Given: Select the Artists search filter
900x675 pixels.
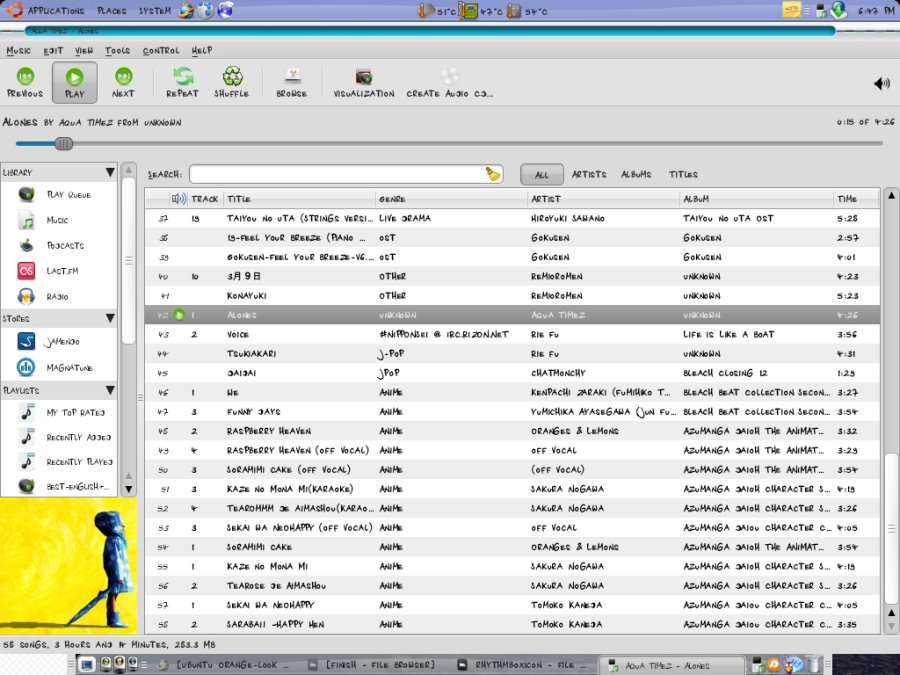Looking at the screenshot, I should click(x=589, y=174).
